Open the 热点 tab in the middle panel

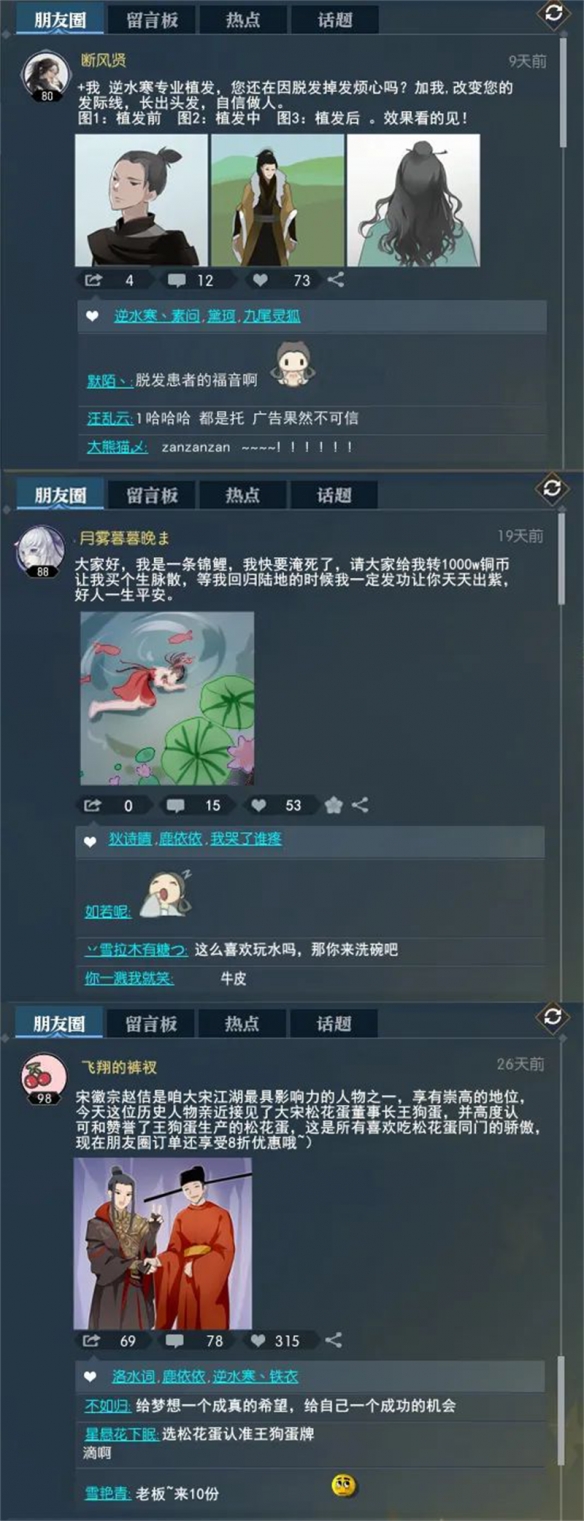[x=242, y=494]
